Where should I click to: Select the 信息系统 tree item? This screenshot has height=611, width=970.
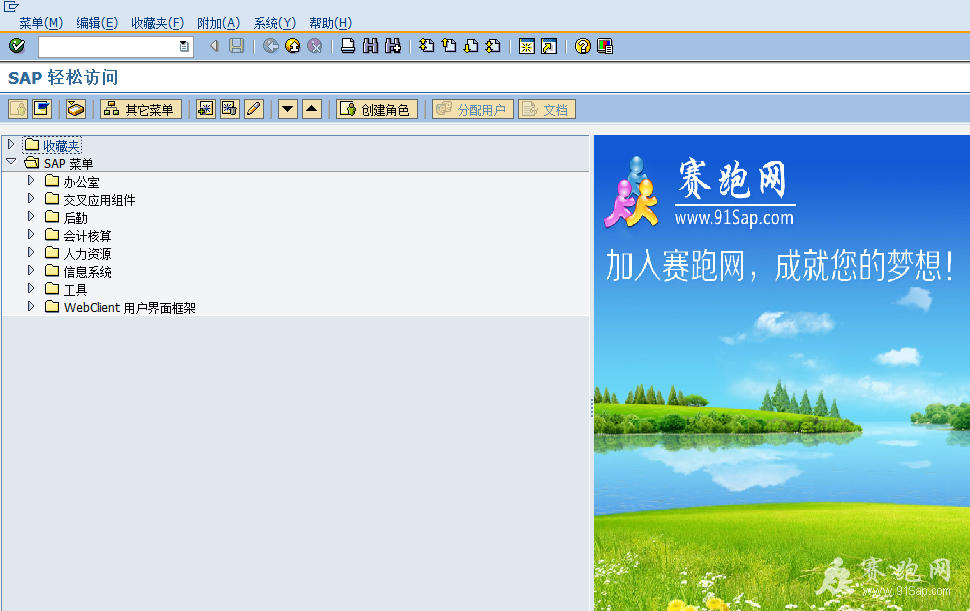point(87,271)
